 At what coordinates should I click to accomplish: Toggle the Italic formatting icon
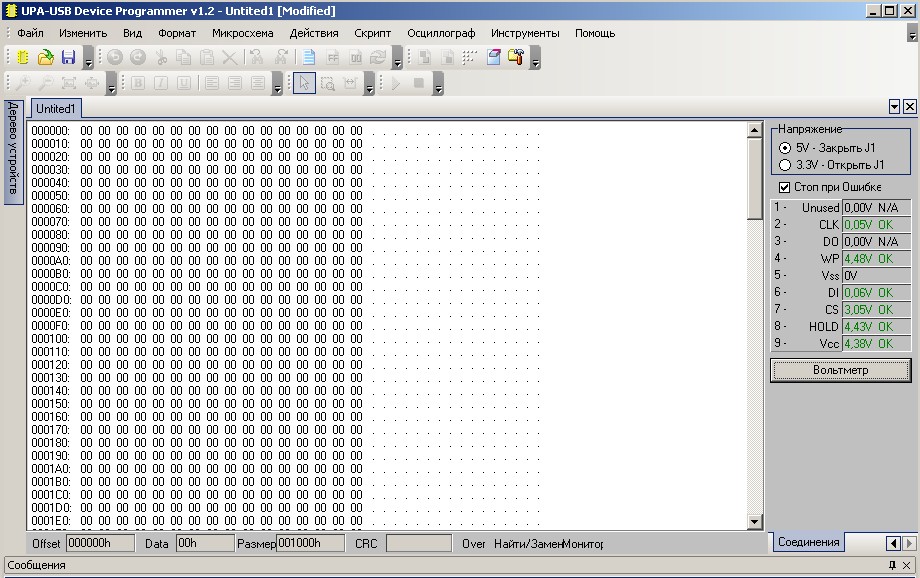coord(161,83)
